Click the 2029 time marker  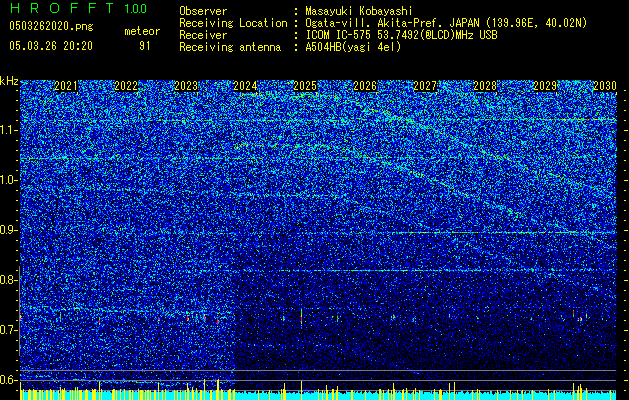(545, 86)
